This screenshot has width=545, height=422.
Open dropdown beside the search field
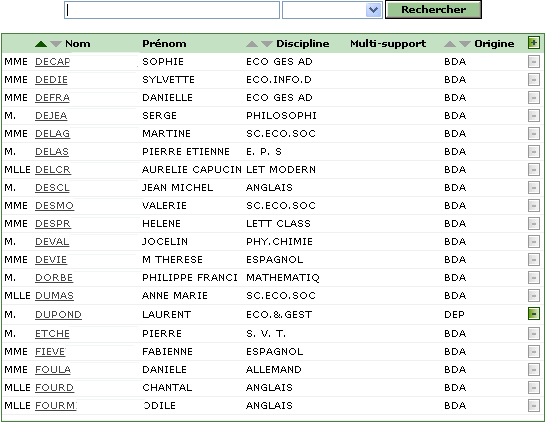(374, 10)
